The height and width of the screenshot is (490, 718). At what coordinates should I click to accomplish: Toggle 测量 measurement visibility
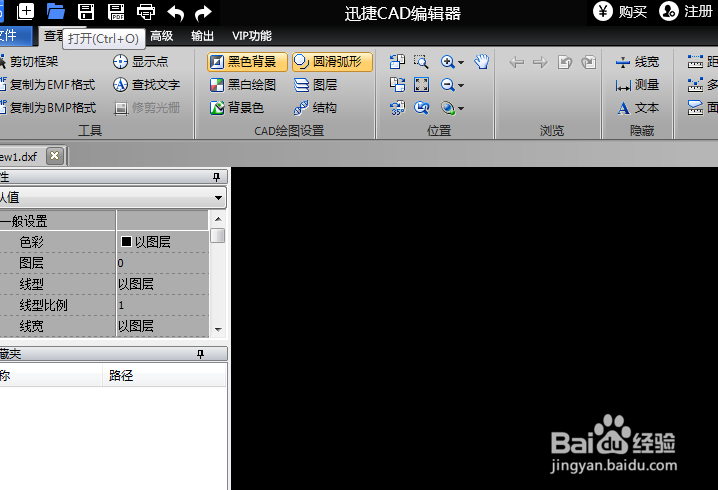click(637, 85)
